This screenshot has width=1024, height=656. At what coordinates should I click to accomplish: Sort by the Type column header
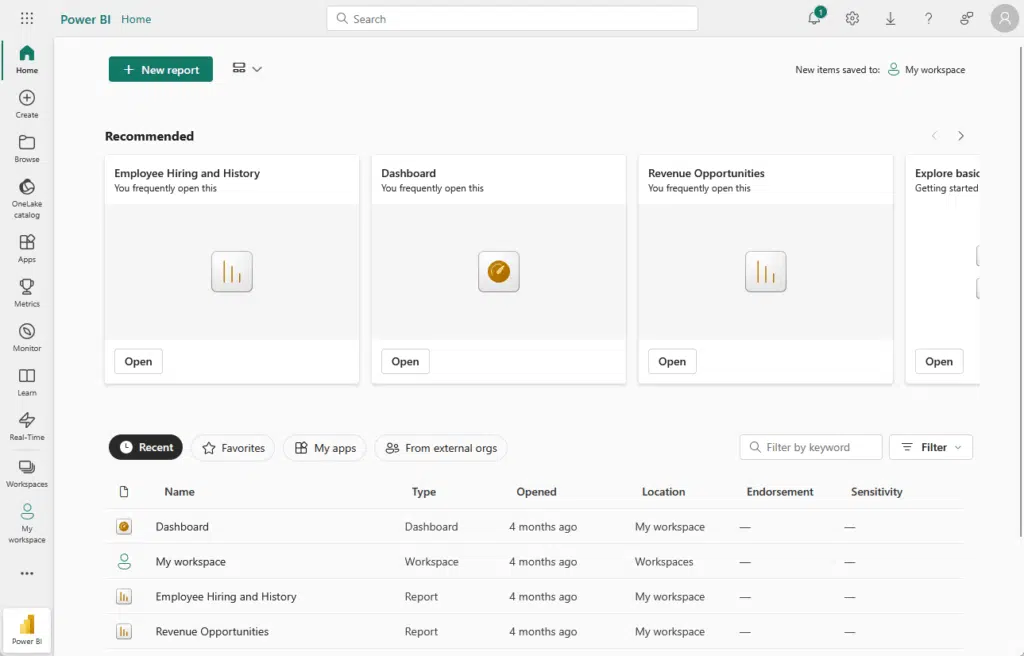point(424,491)
